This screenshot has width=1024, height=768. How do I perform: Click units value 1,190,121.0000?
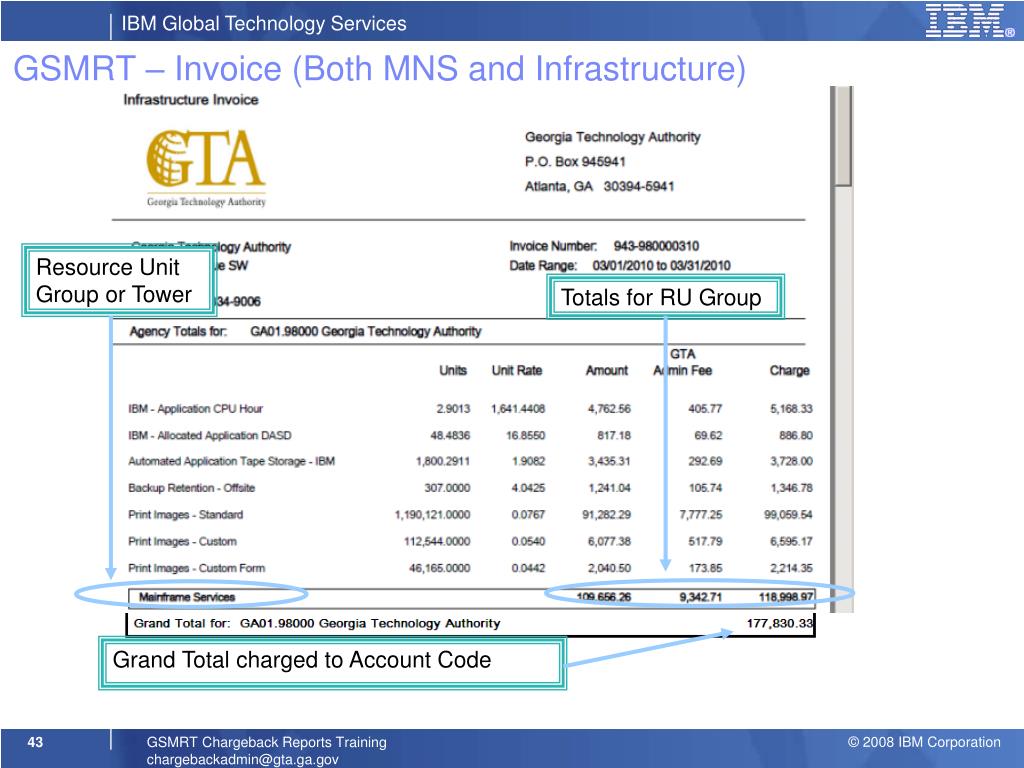click(x=432, y=515)
